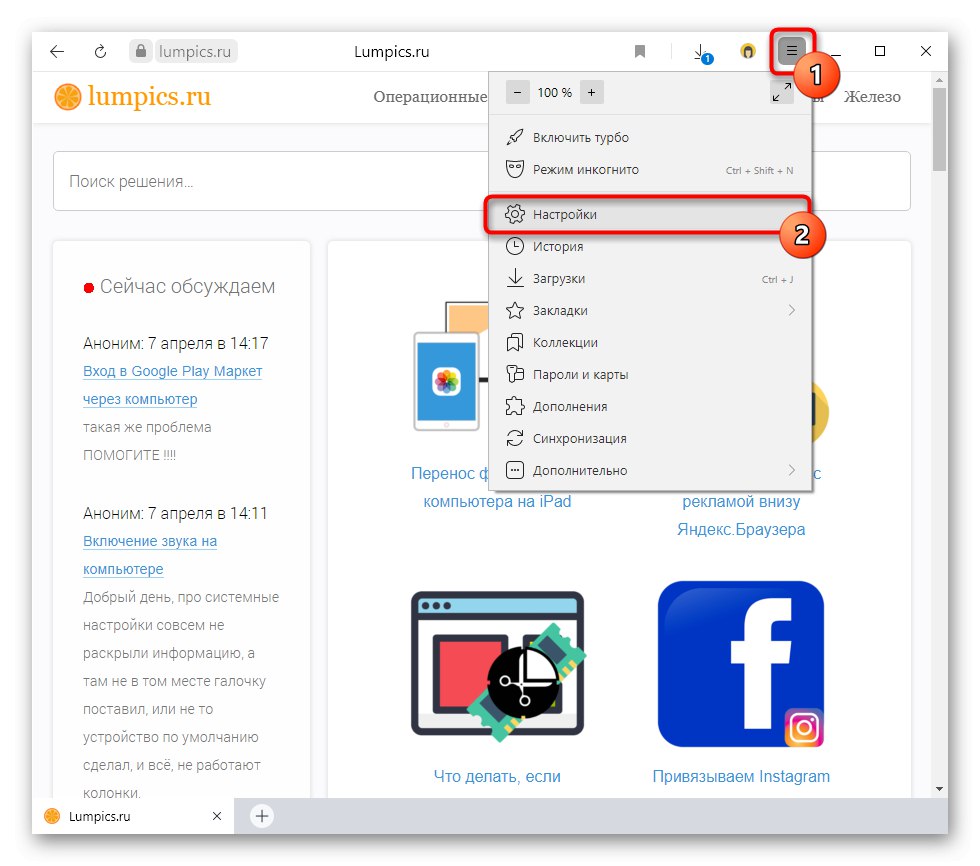The height and width of the screenshot is (866, 980).
Task: Open the downloads indicator icon
Action: click(x=702, y=52)
